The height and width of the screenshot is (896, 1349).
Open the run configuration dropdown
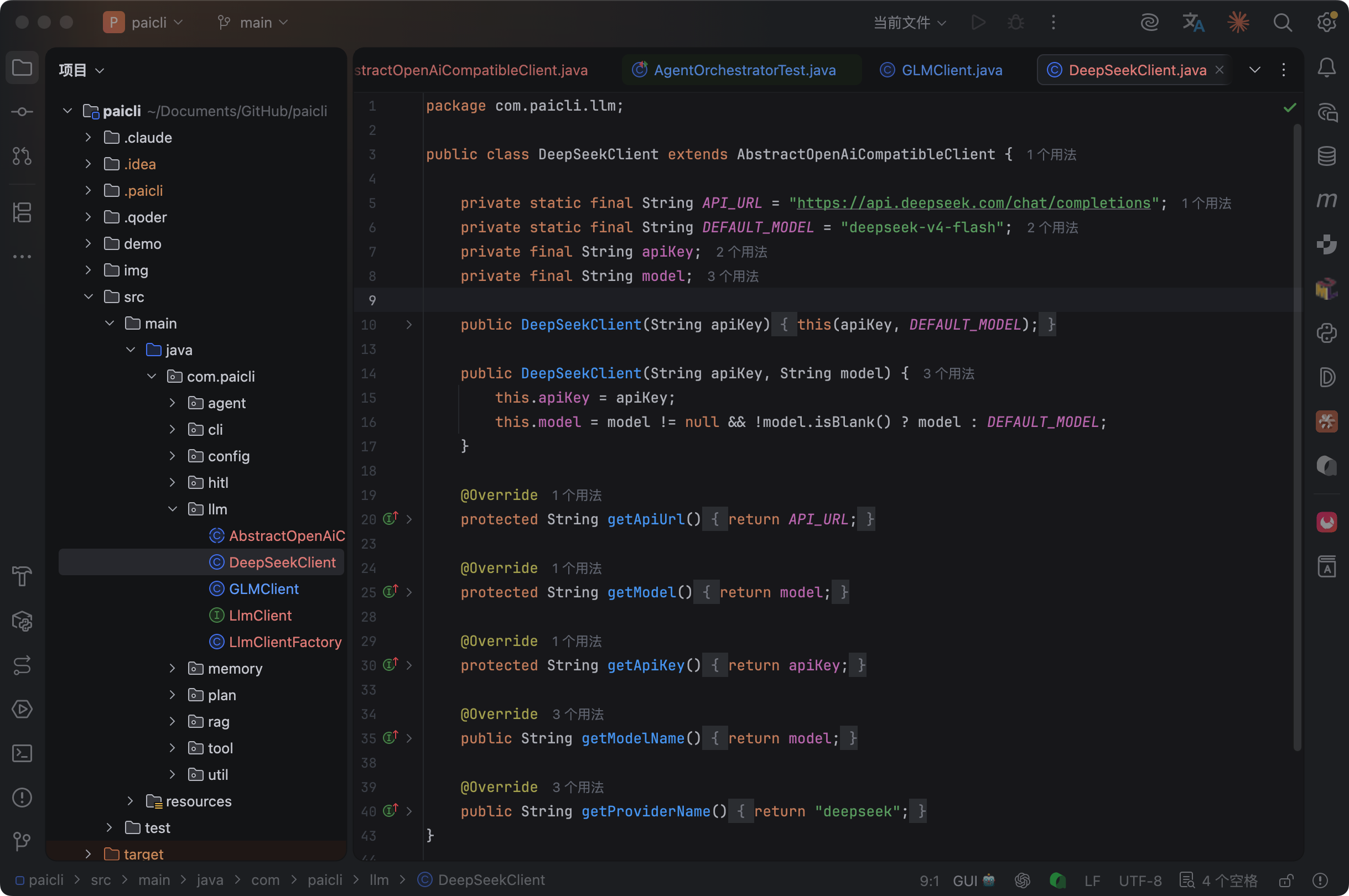point(910,23)
